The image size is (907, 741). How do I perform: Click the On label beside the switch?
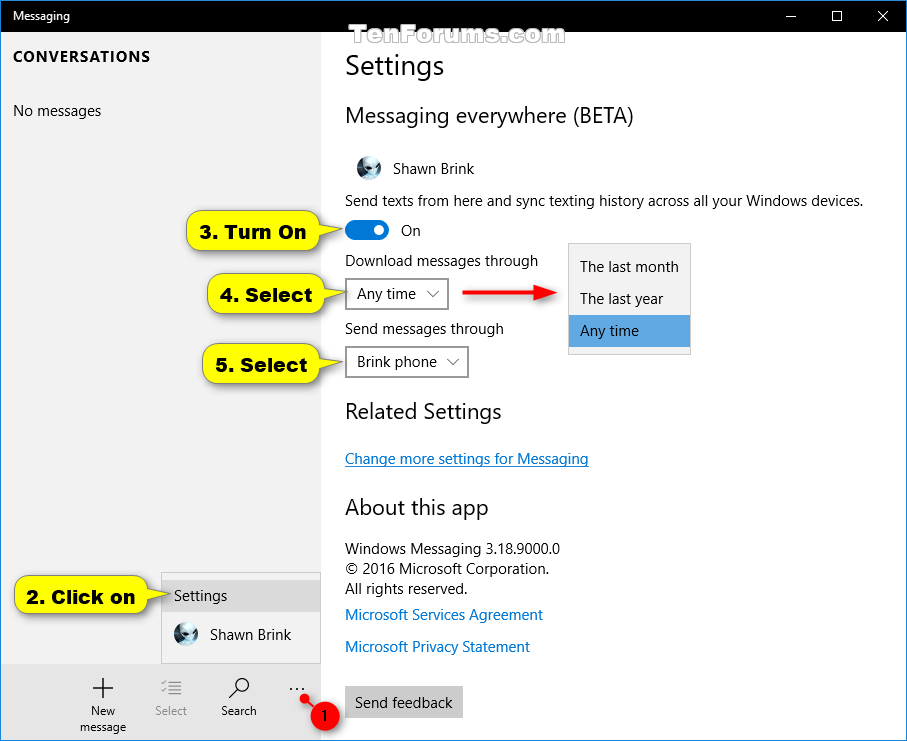(411, 231)
